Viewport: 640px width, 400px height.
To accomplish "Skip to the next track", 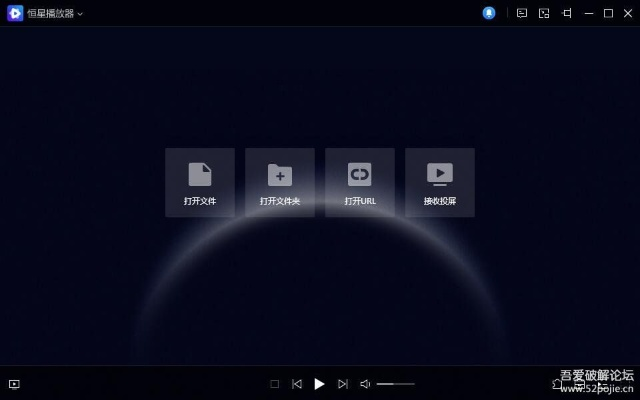I will coord(343,384).
